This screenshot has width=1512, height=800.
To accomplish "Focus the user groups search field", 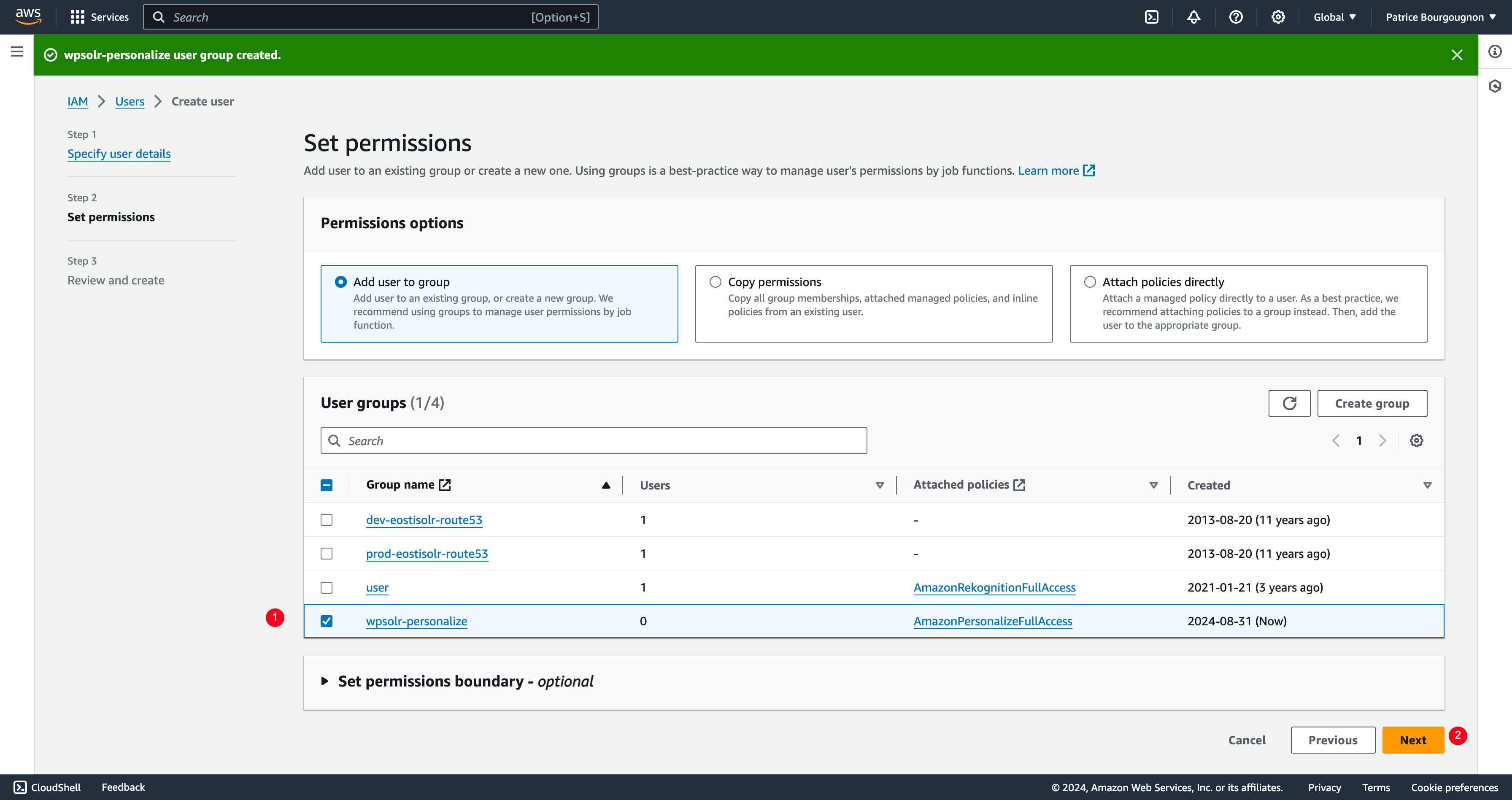I will (594, 441).
